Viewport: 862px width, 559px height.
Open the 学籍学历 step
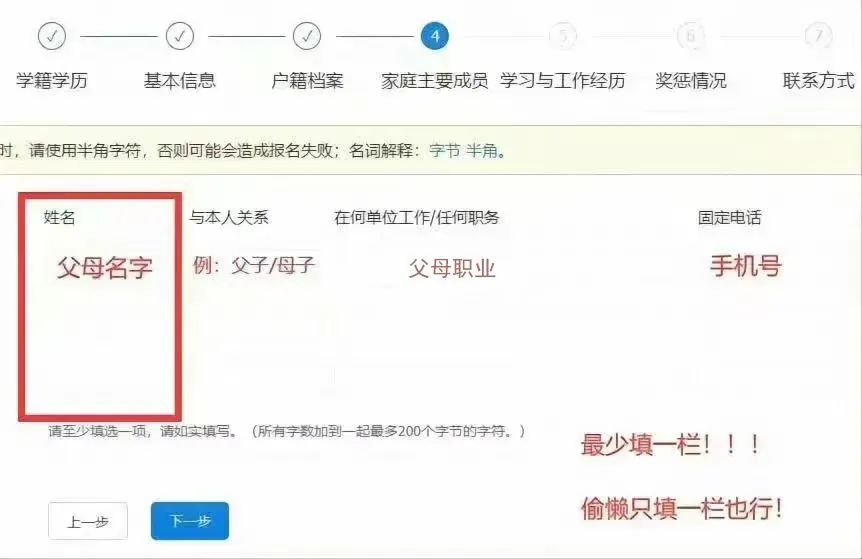pos(52,81)
